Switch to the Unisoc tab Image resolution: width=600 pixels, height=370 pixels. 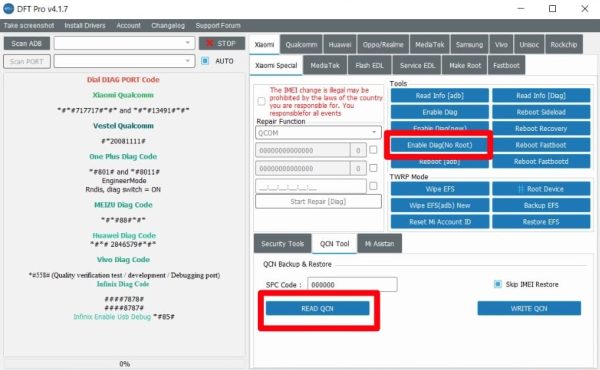click(x=529, y=44)
